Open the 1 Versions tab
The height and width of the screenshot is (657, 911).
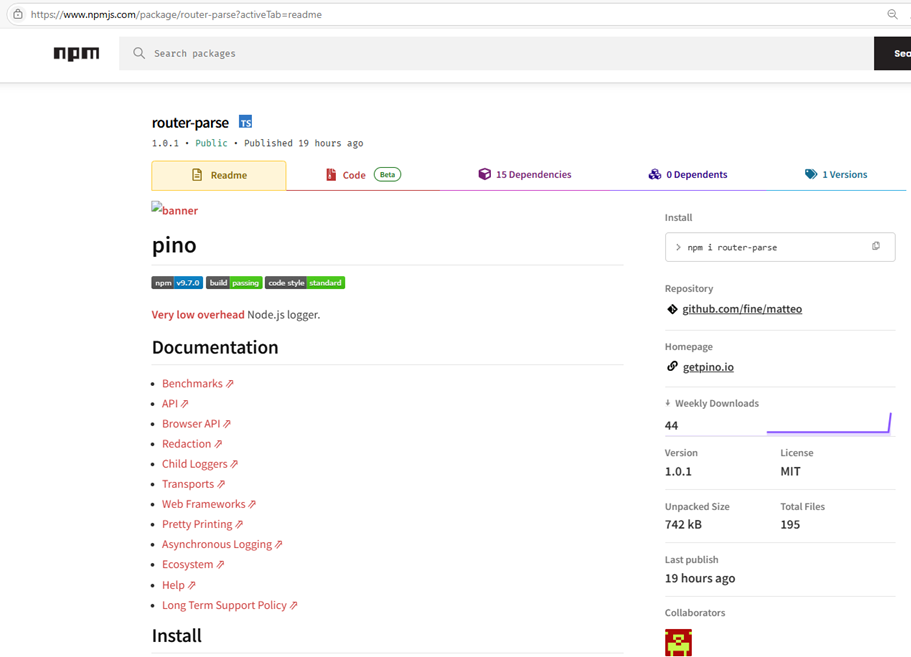point(836,175)
